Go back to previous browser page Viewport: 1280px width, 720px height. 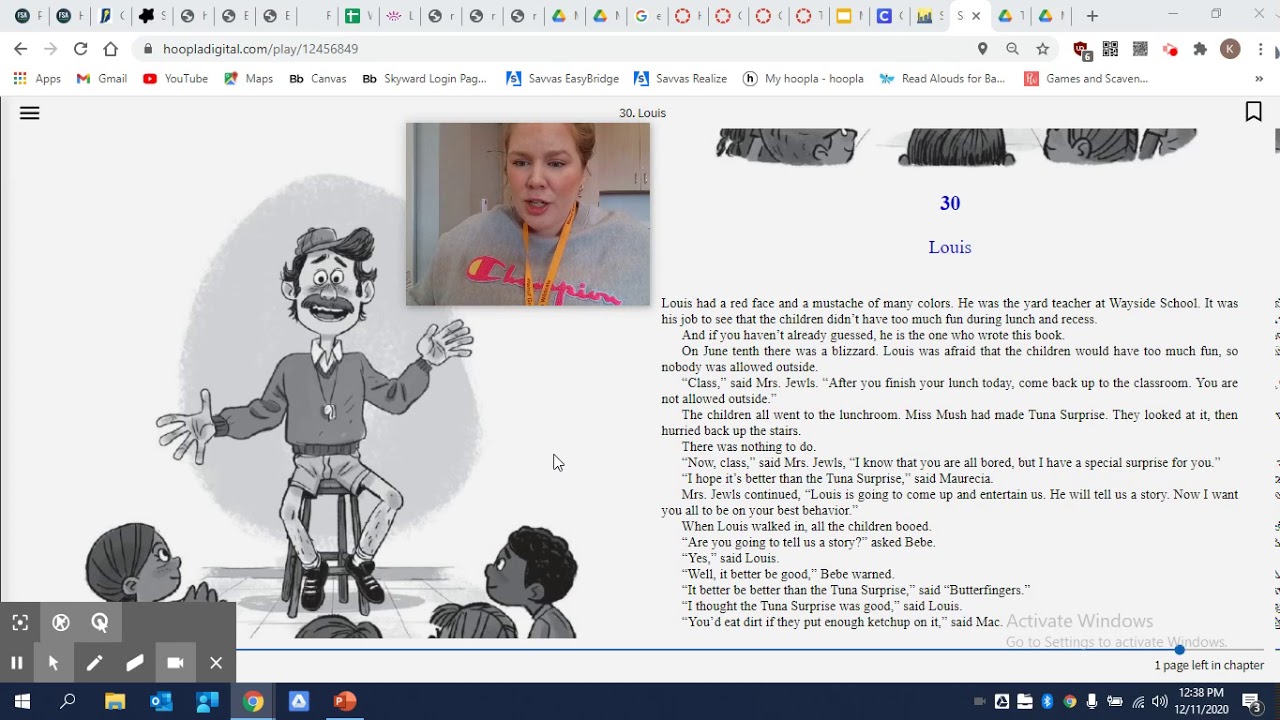(x=20, y=49)
